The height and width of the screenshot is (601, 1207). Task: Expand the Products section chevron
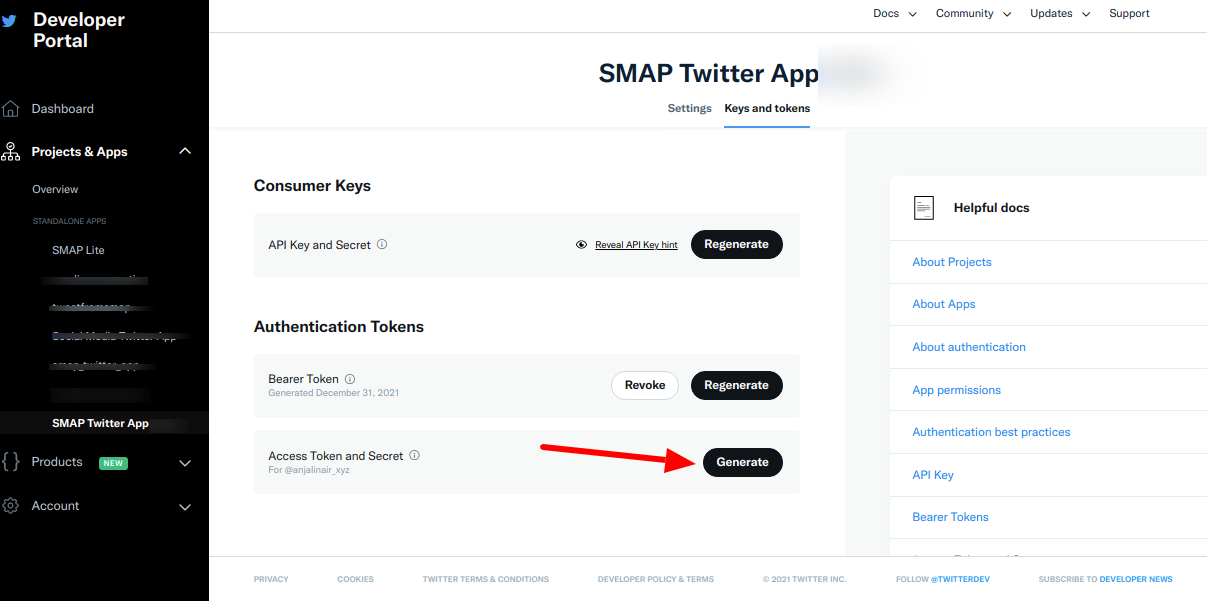[x=185, y=463]
